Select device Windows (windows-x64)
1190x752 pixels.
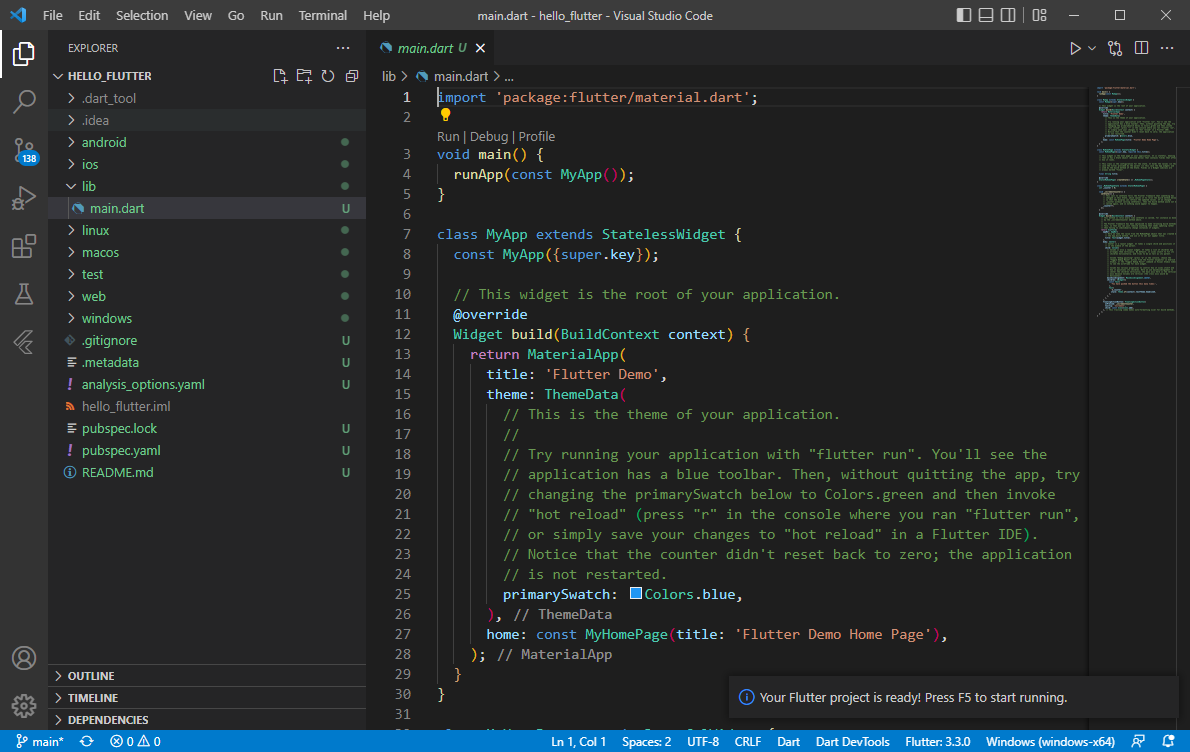coord(1050,741)
